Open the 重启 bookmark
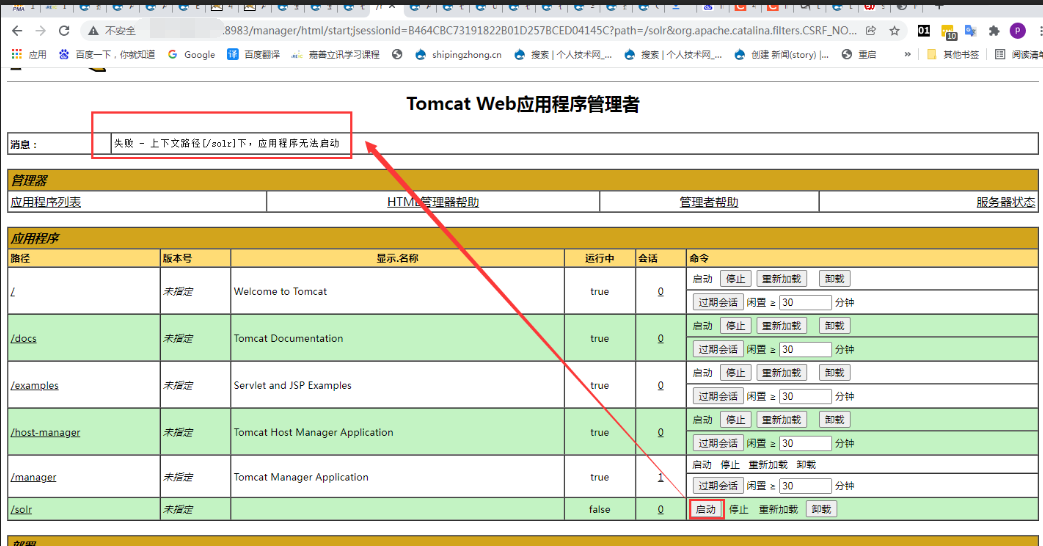 [859, 55]
